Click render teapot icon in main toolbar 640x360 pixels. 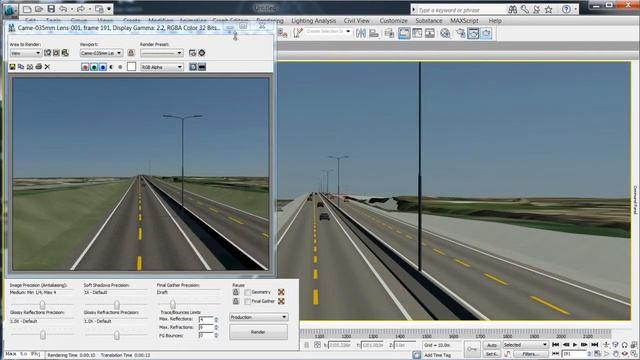coord(487,33)
